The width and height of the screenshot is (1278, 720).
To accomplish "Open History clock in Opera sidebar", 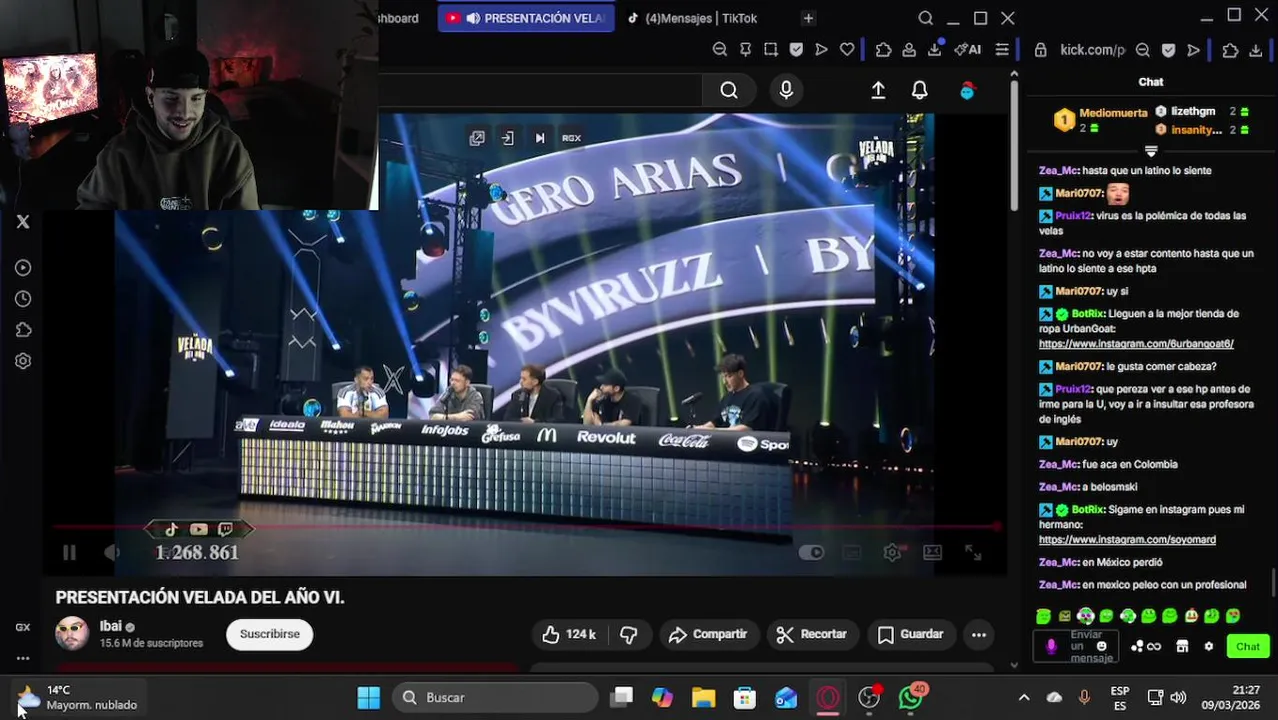I will [23, 299].
